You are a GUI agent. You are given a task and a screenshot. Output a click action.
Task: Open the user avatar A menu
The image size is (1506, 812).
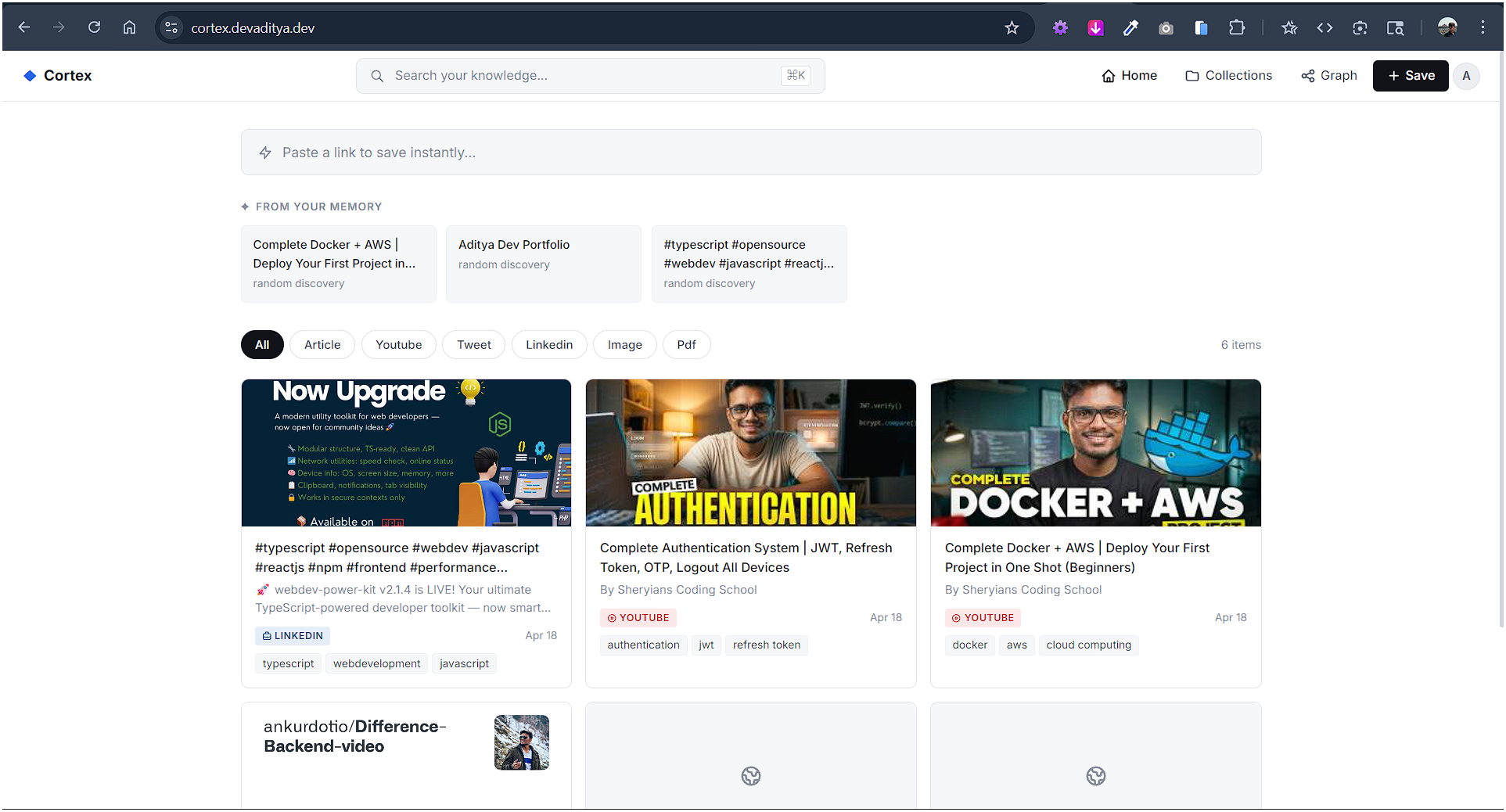(x=1466, y=76)
